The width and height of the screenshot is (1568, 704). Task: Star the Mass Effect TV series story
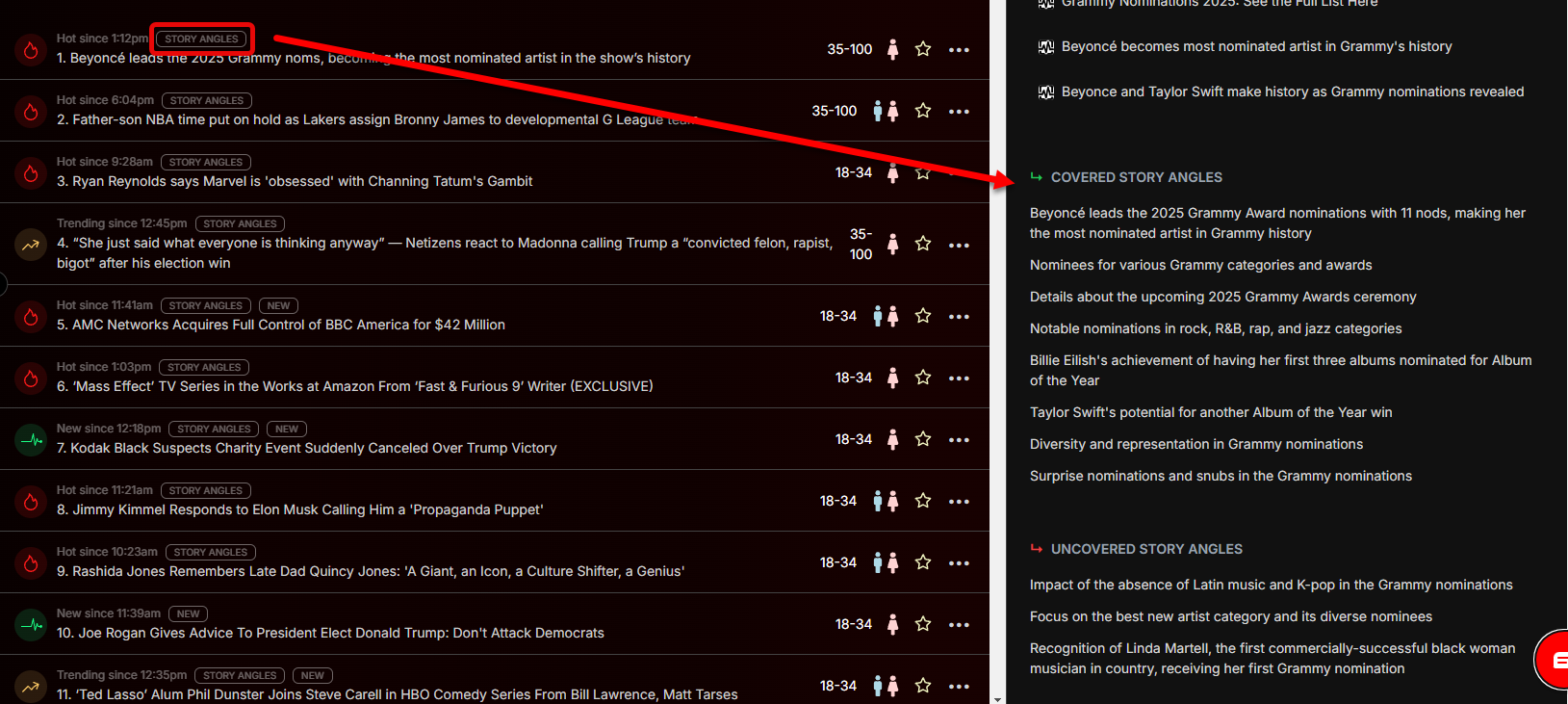tap(923, 378)
